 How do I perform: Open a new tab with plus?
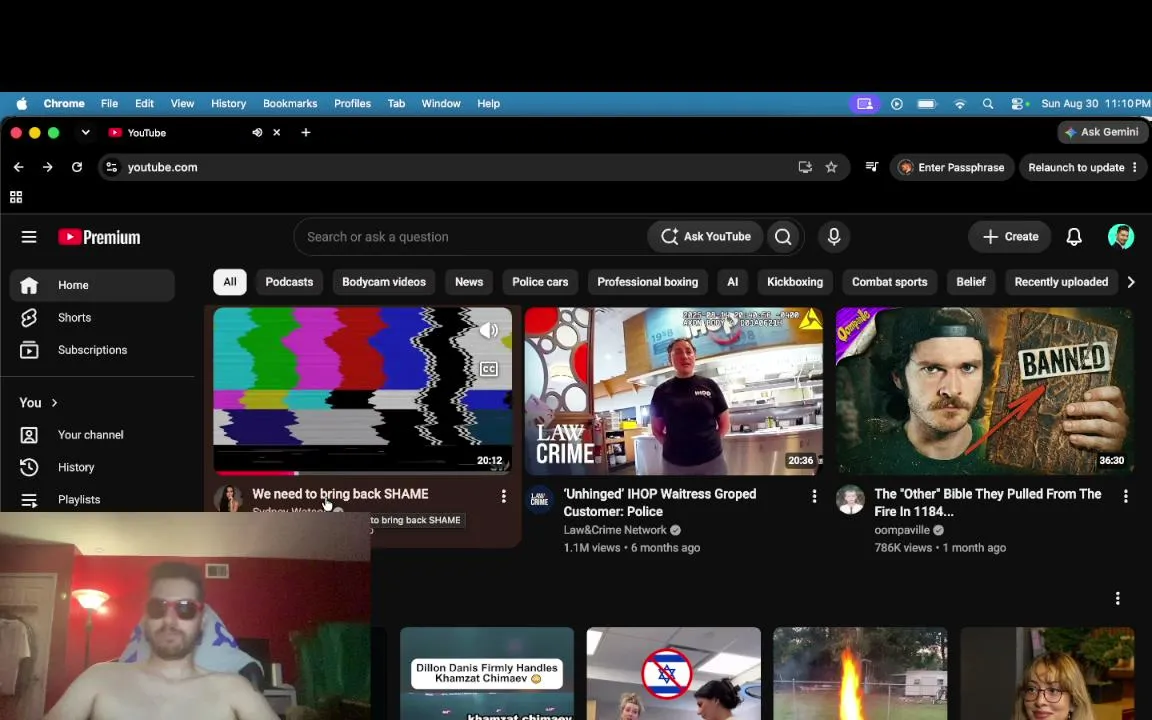pyautogui.click(x=306, y=132)
